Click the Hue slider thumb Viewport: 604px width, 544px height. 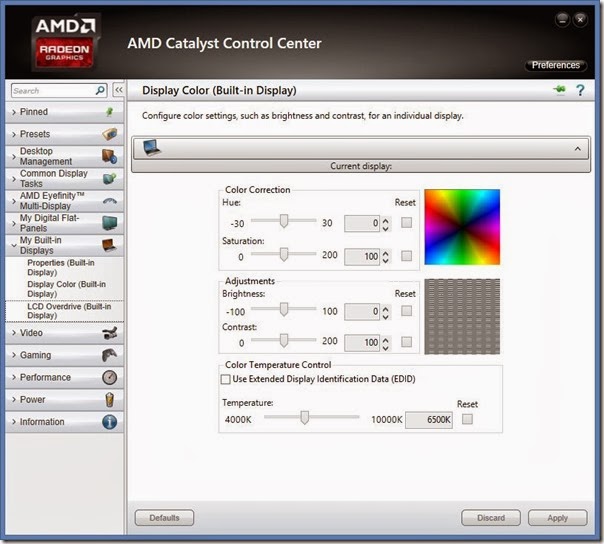[x=284, y=221]
